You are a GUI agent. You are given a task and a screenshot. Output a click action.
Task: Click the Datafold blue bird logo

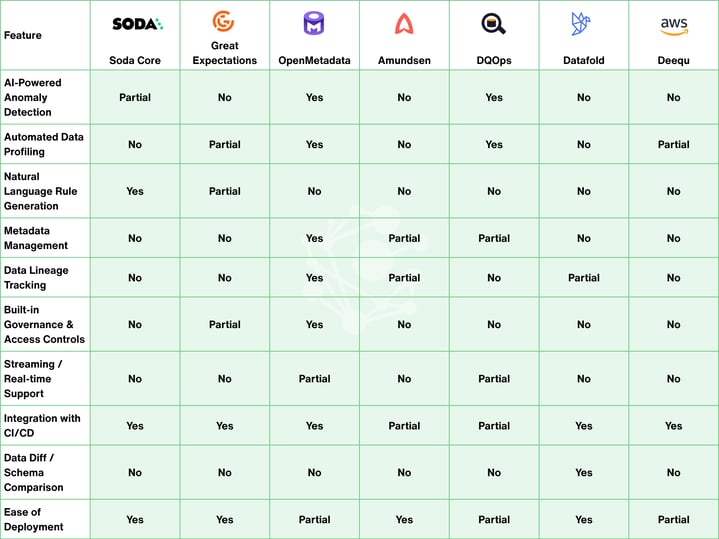581,23
